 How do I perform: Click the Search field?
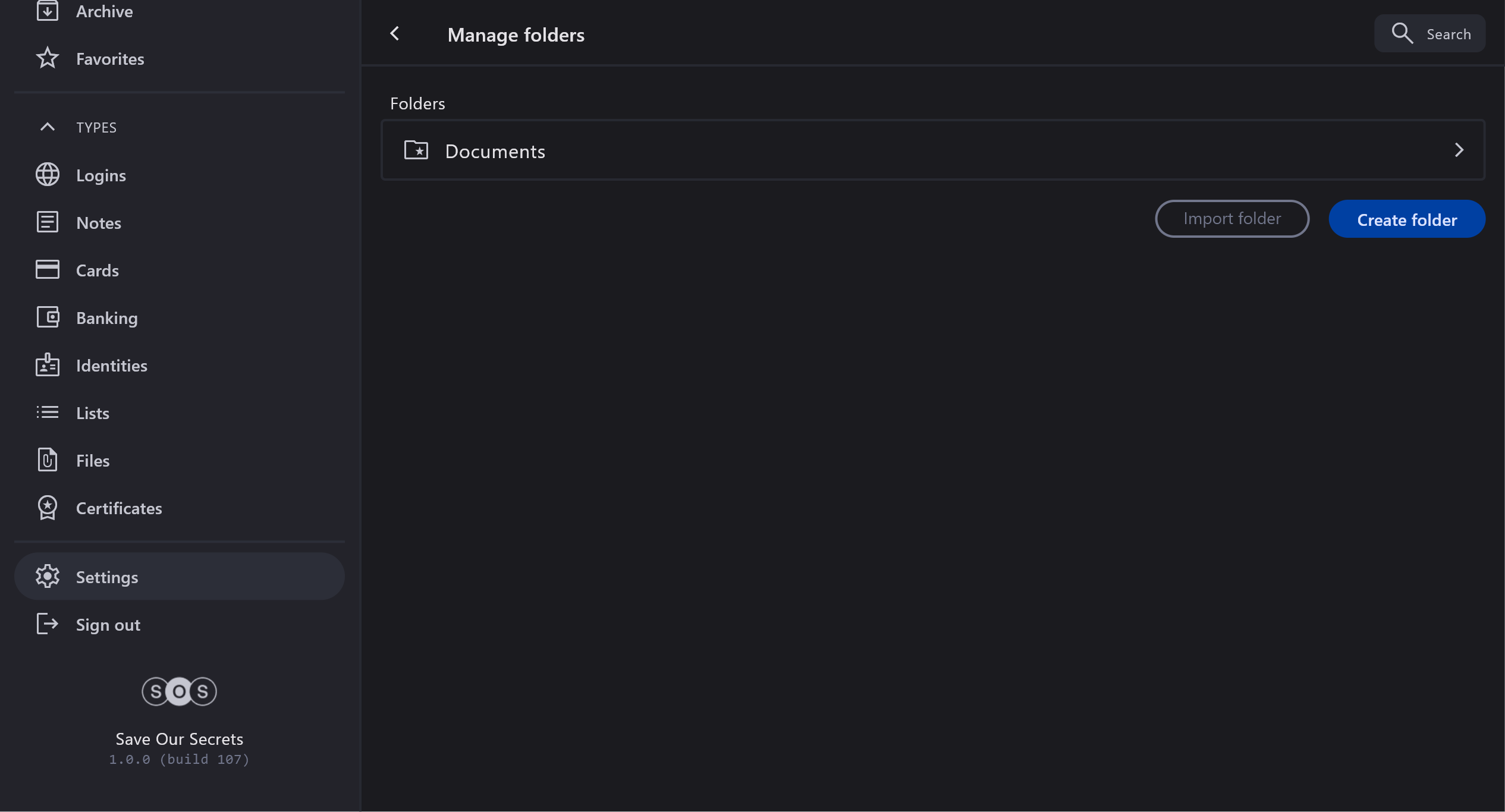(x=1429, y=34)
